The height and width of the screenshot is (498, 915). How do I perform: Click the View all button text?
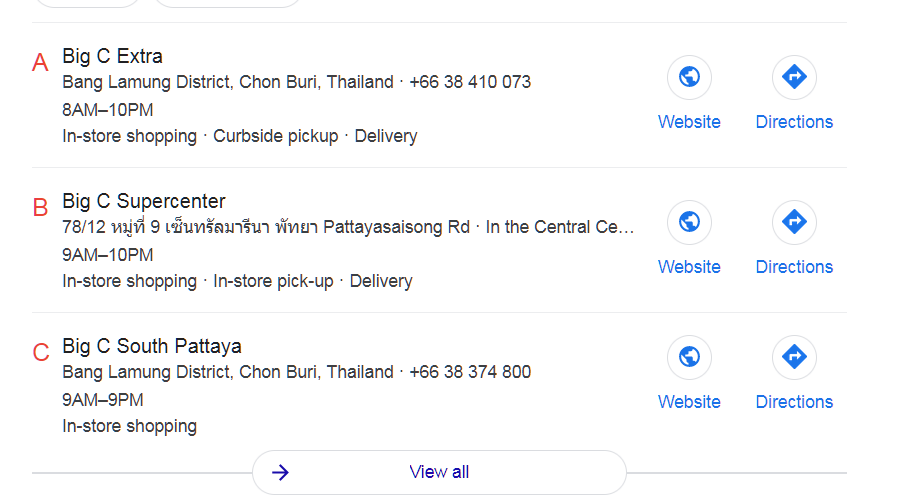439,472
